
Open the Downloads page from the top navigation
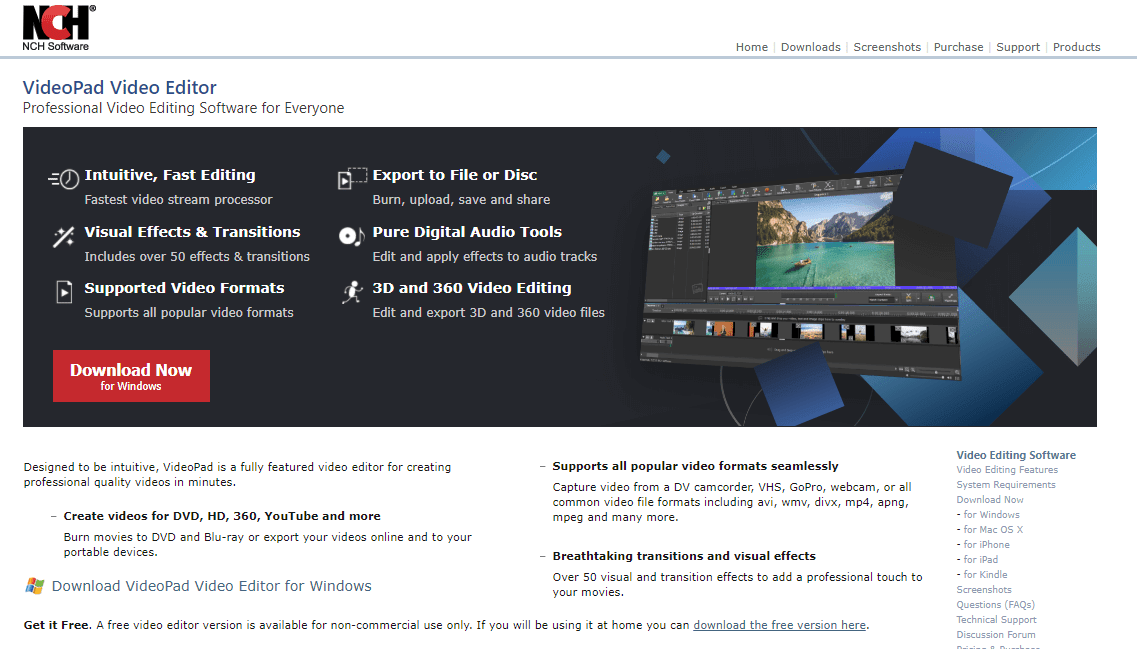coord(810,46)
